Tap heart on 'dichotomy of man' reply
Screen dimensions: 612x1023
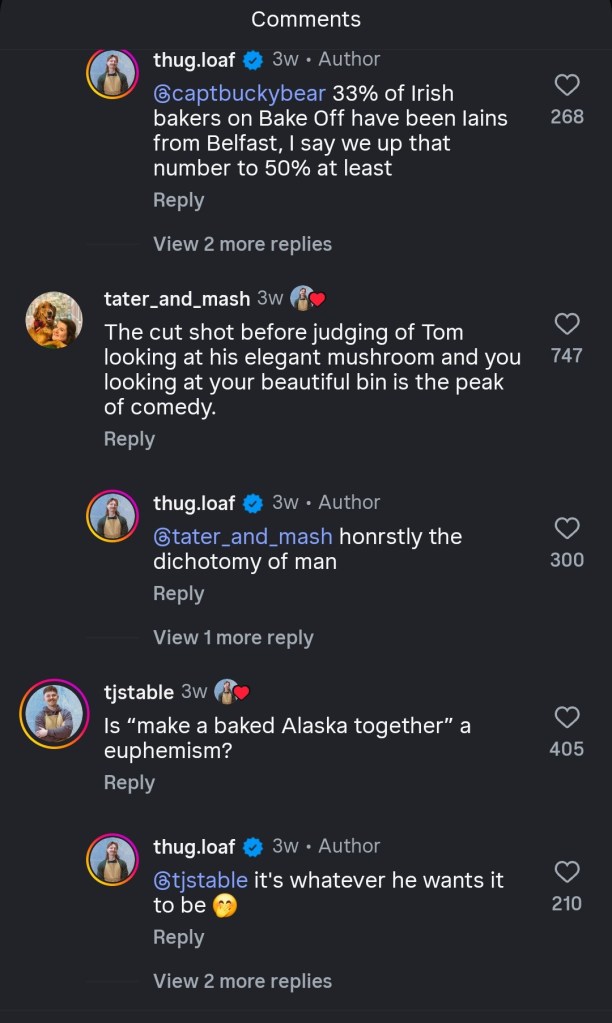pos(566,528)
